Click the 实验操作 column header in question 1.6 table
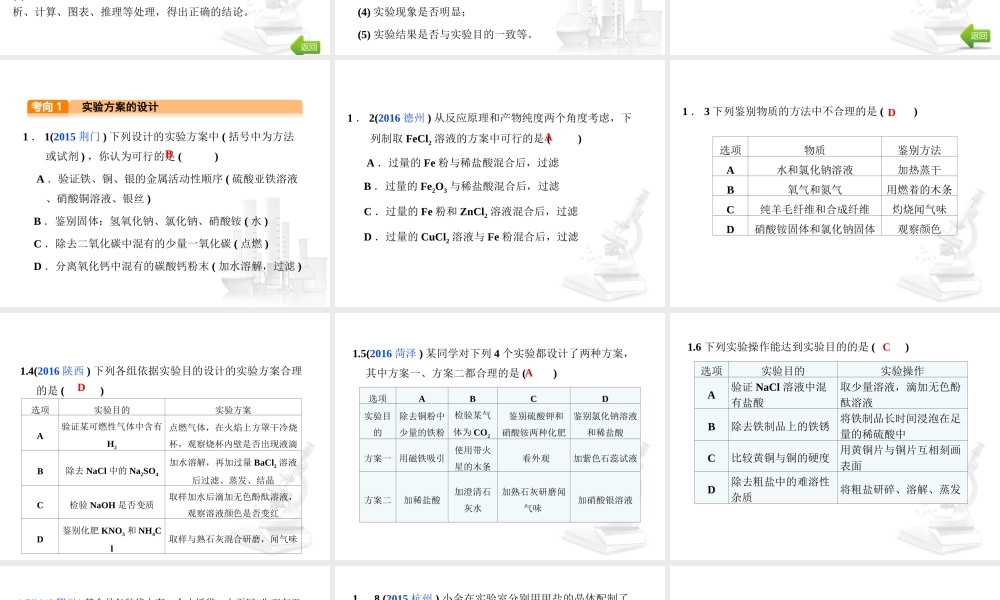This screenshot has height=600, width=1000. [902, 370]
